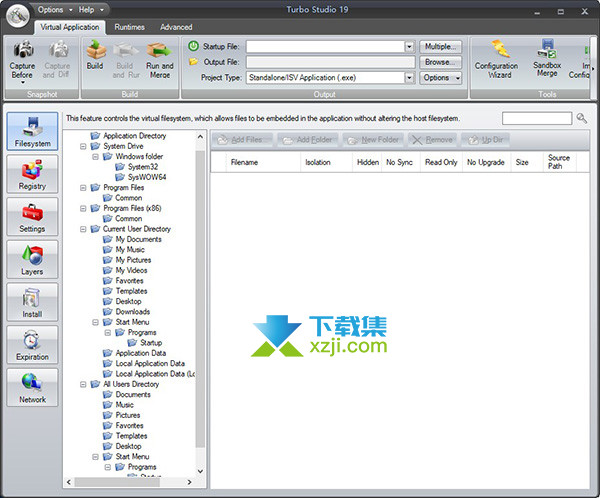Screen dimensions: 600x498
Task: Collapse Start Menu under Current User Directory
Action: click(x=95, y=322)
